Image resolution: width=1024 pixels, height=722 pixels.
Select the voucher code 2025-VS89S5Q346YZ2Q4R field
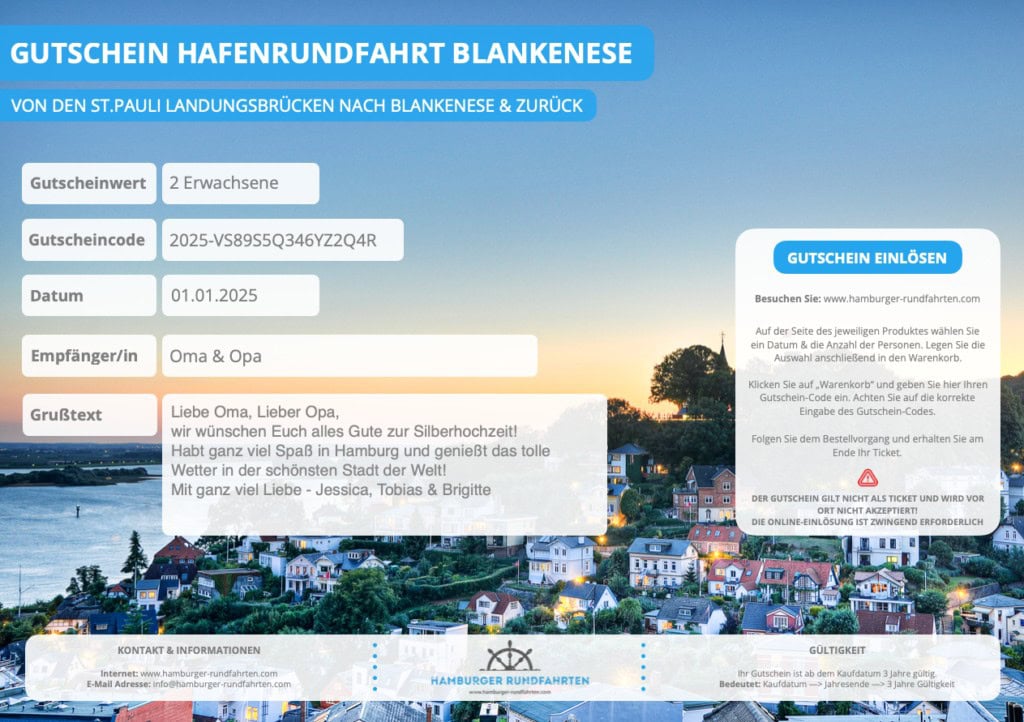coord(282,239)
